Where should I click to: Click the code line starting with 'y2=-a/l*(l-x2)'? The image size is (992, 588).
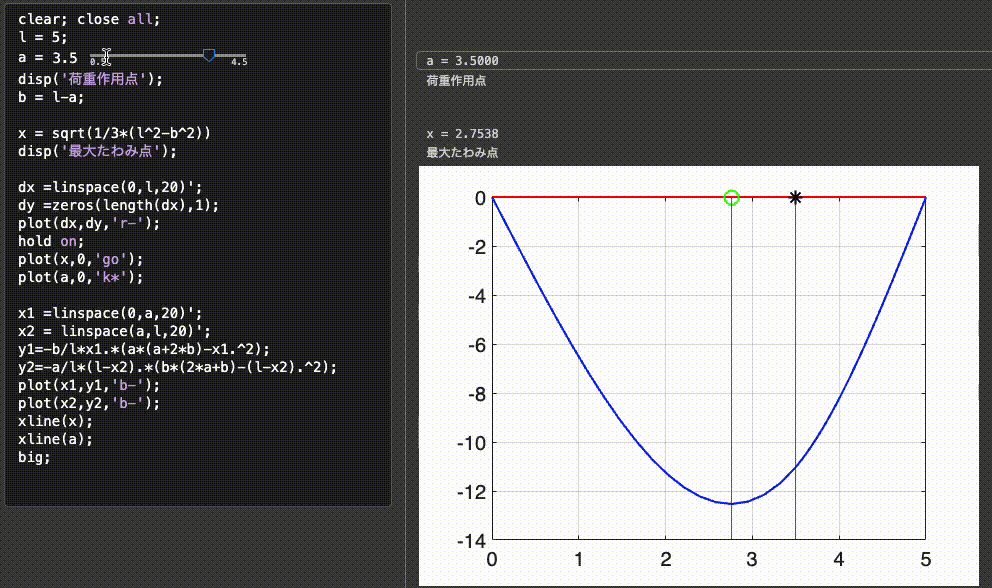[x=177, y=367]
